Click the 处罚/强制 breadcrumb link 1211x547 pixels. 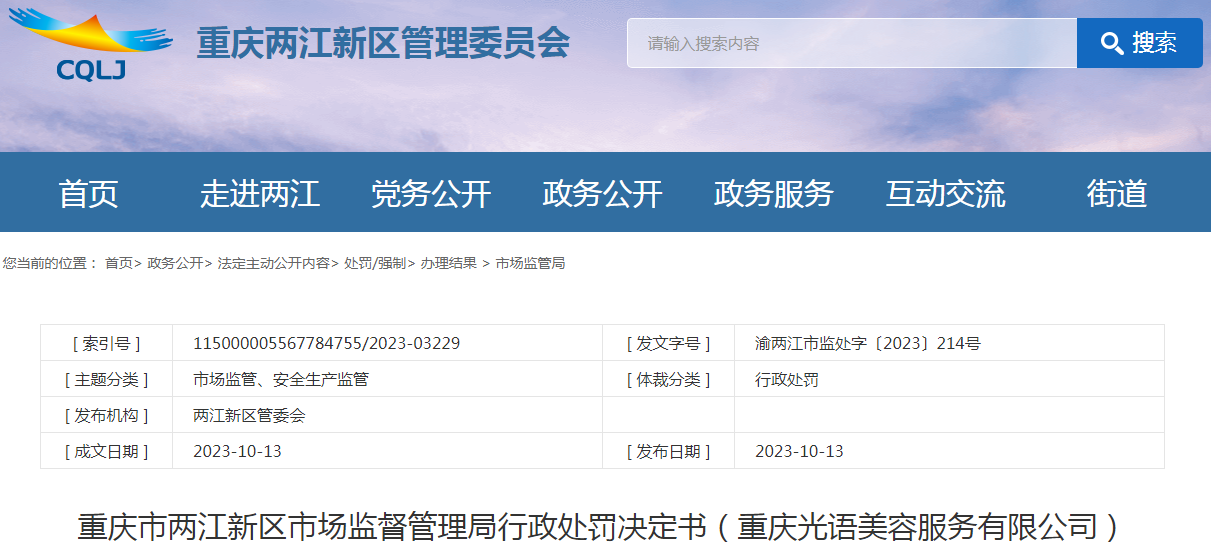tap(374, 263)
